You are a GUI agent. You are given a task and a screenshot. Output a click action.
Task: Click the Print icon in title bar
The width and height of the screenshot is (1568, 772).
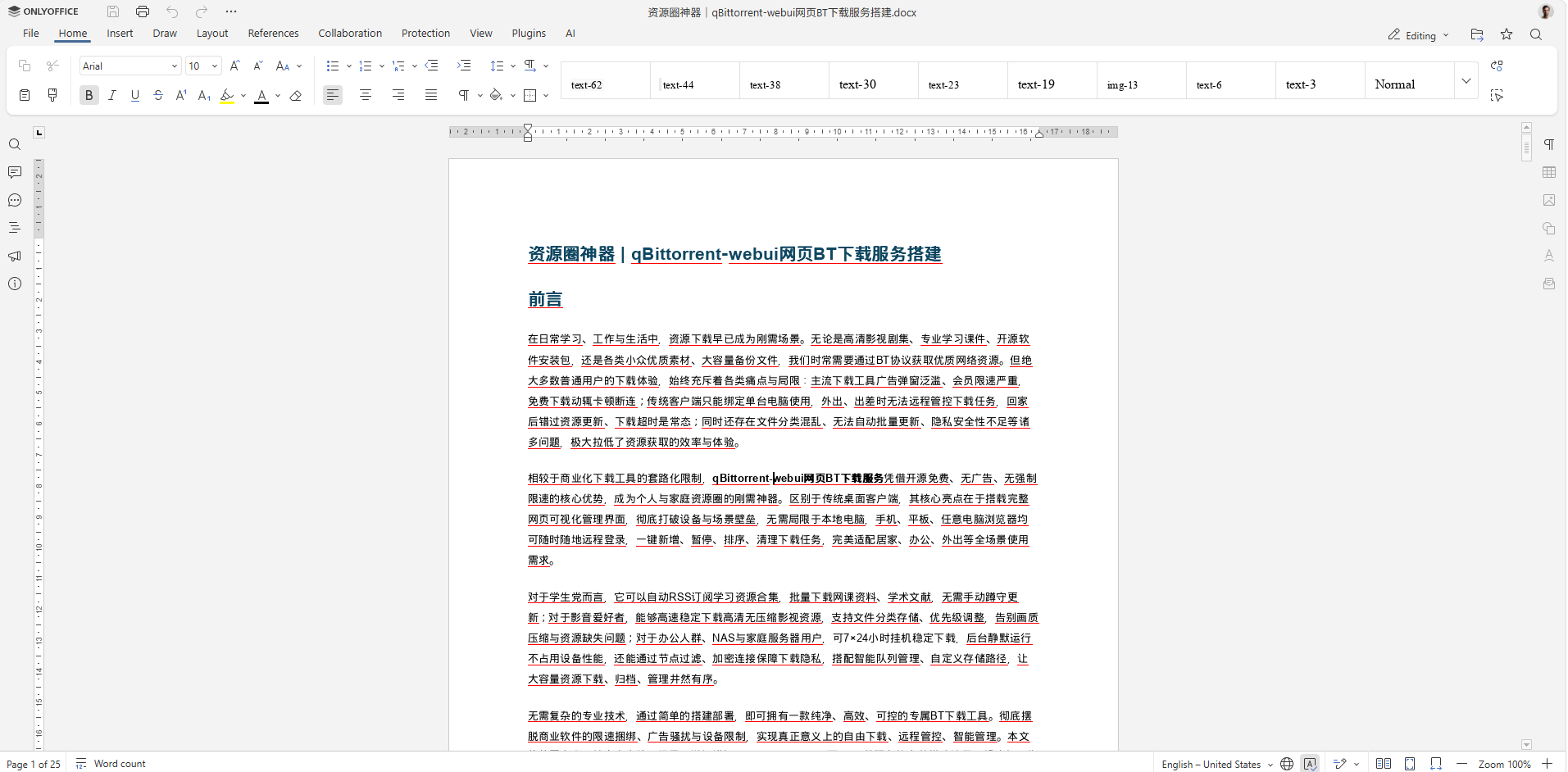(143, 11)
